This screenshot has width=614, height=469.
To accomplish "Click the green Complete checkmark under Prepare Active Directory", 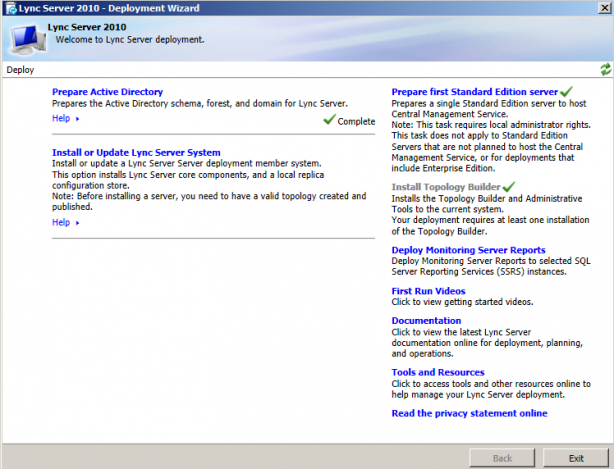I will pyautogui.click(x=329, y=120).
